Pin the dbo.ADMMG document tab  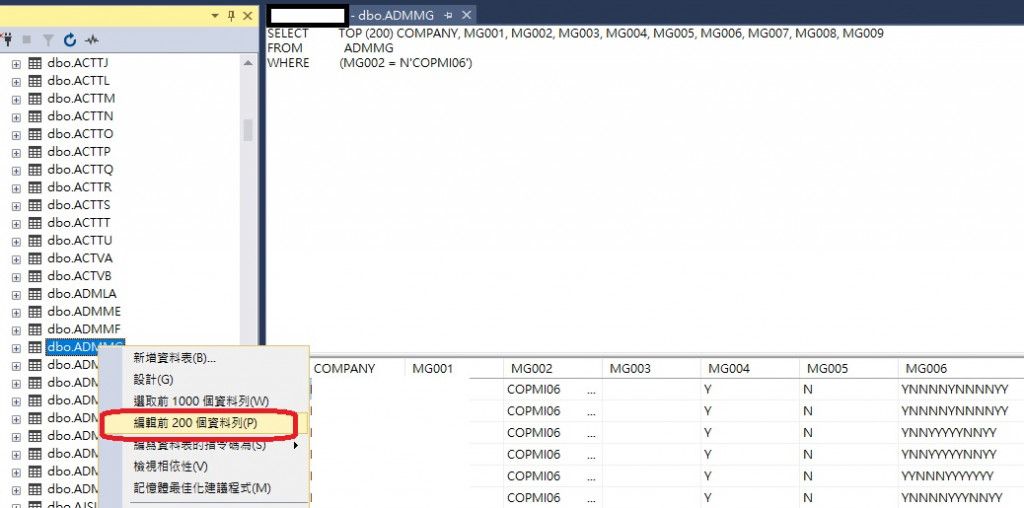pos(448,15)
